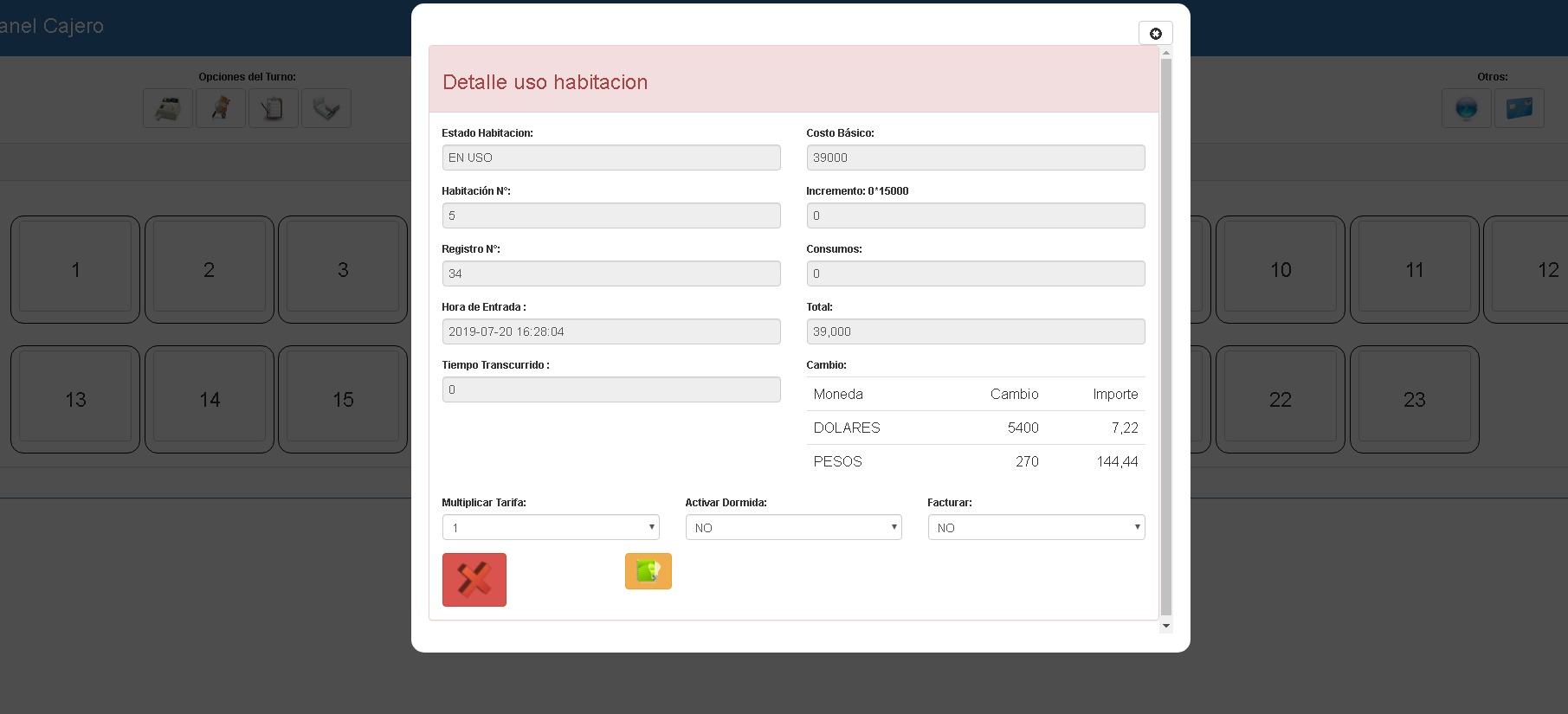
Task: Open the Facturar dropdown
Action: tap(1036, 527)
